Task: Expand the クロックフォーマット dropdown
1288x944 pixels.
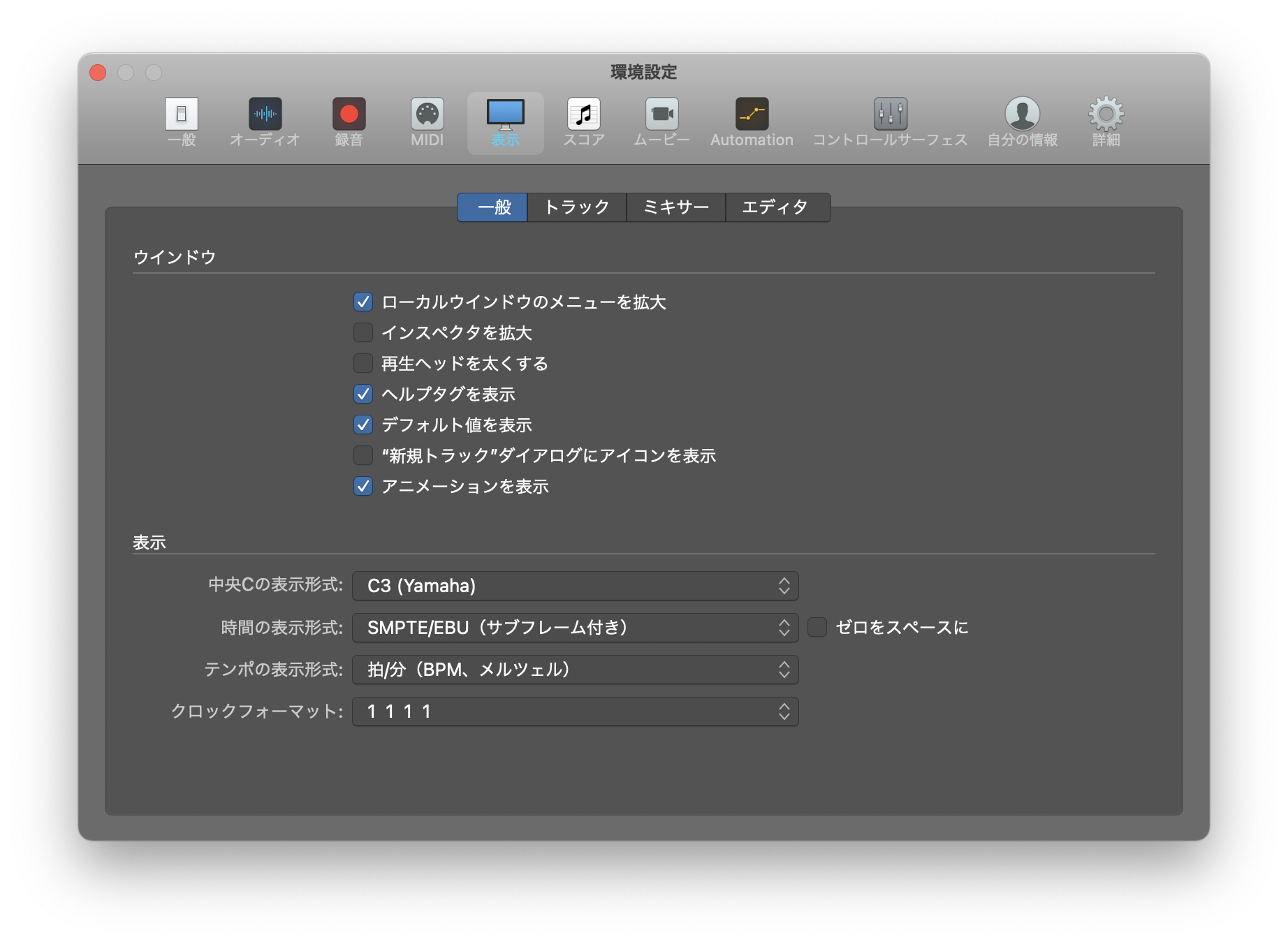Action: tap(575, 711)
